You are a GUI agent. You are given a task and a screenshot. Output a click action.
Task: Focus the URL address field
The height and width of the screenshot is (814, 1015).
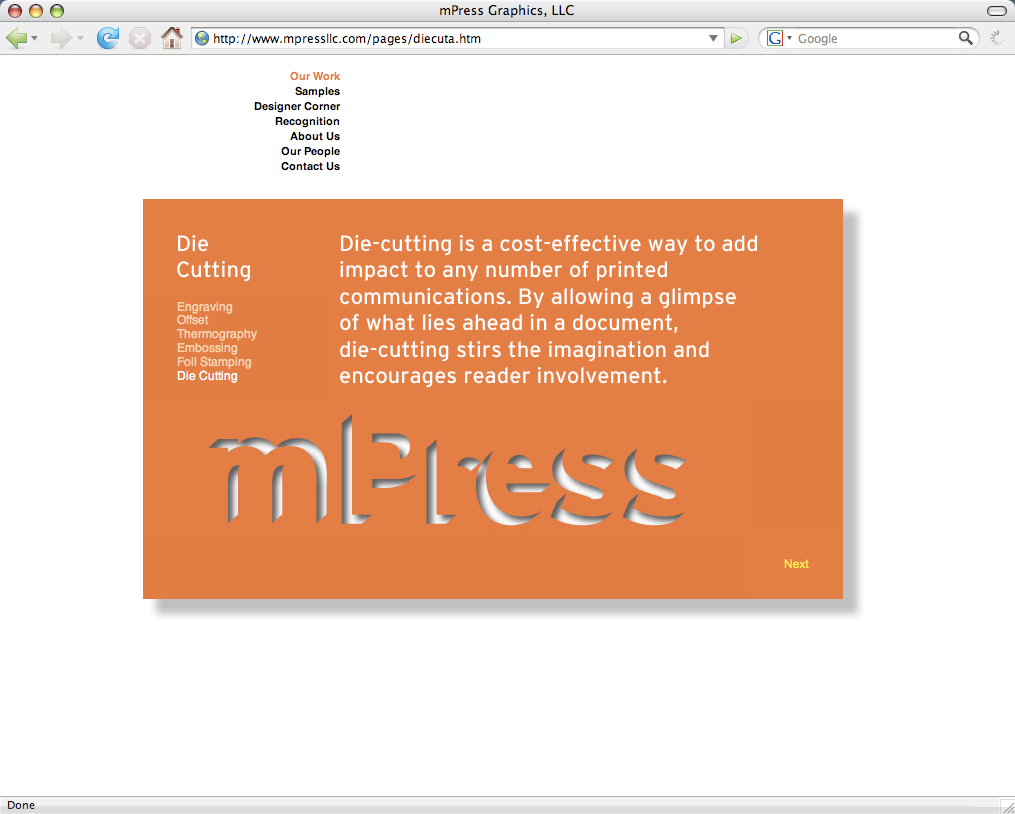click(457, 38)
